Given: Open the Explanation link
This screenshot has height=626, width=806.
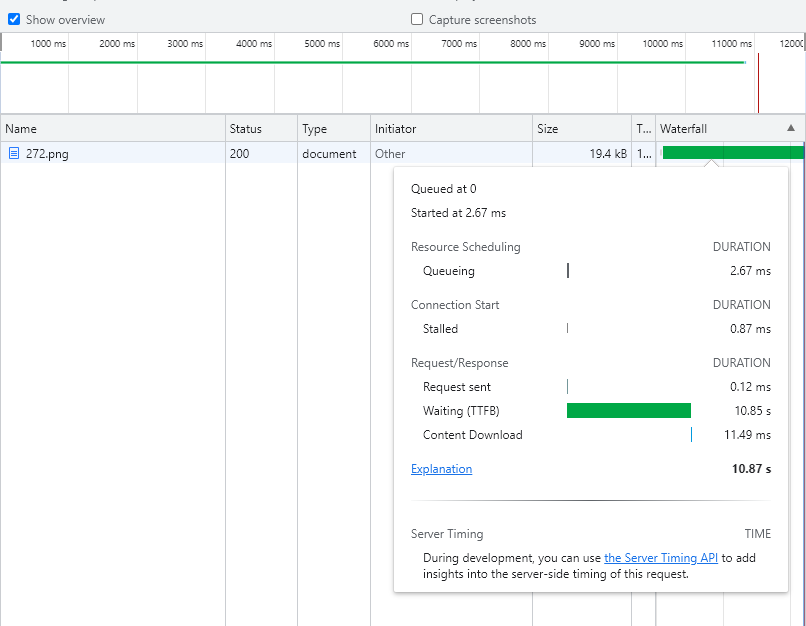Looking at the screenshot, I should click(441, 469).
